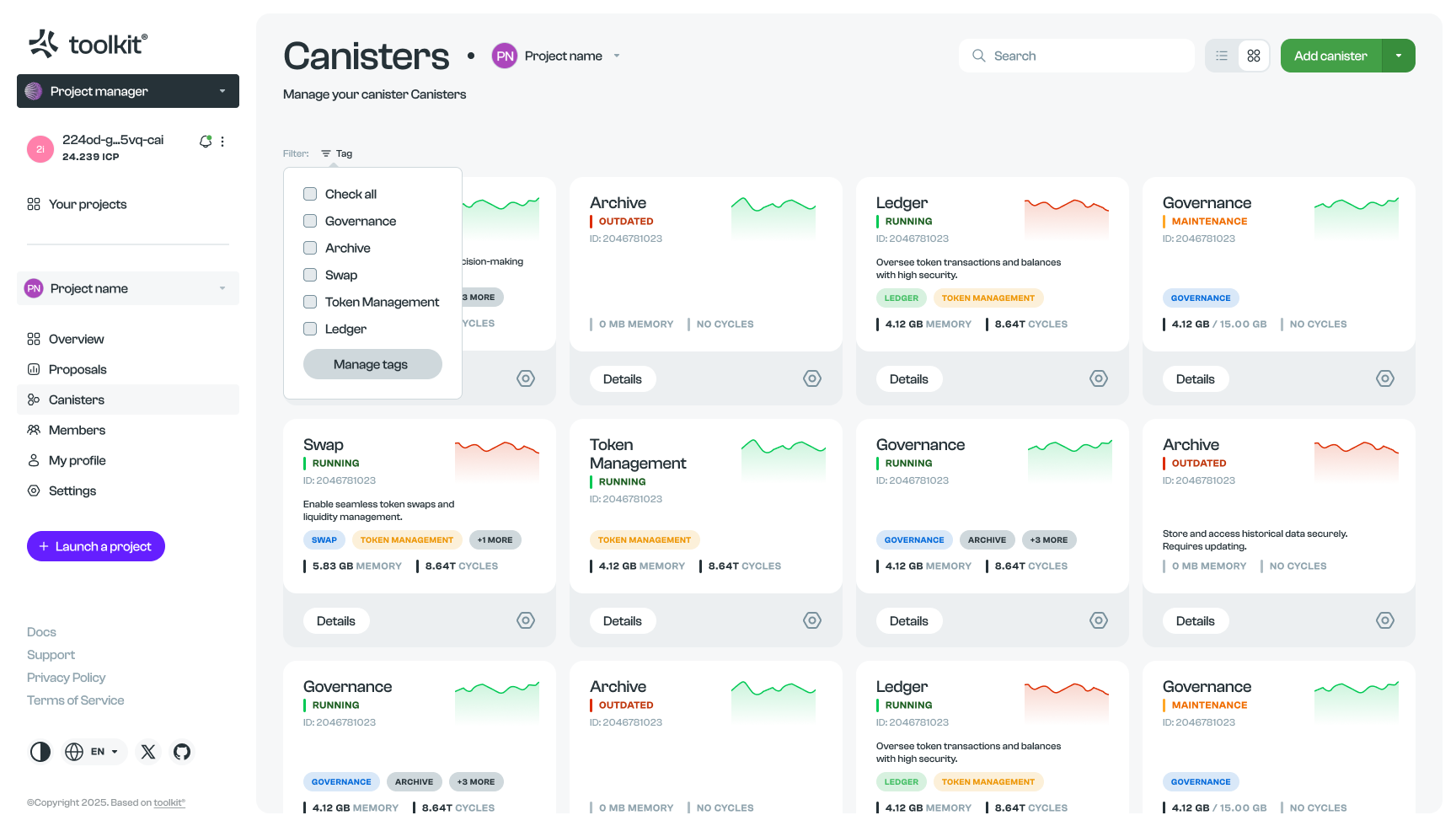The height and width of the screenshot is (826, 1456).
Task: Click the +1 MORE tag on Swap card
Action: pos(495,540)
